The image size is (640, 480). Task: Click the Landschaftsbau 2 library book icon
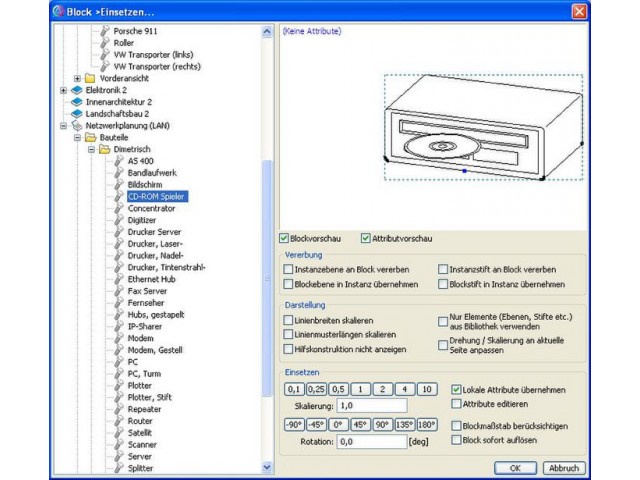pyautogui.click(x=76, y=113)
